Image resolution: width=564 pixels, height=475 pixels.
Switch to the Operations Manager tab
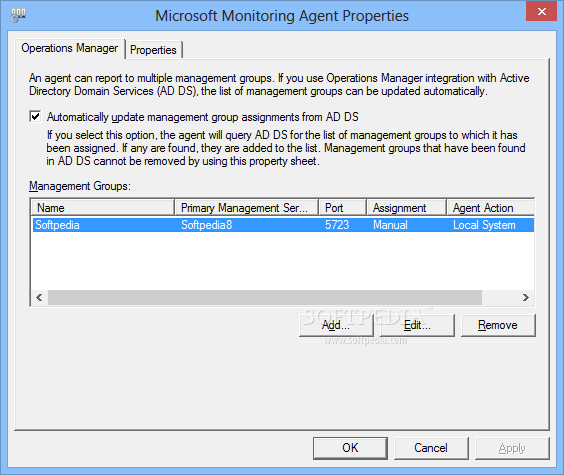click(x=70, y=48)
